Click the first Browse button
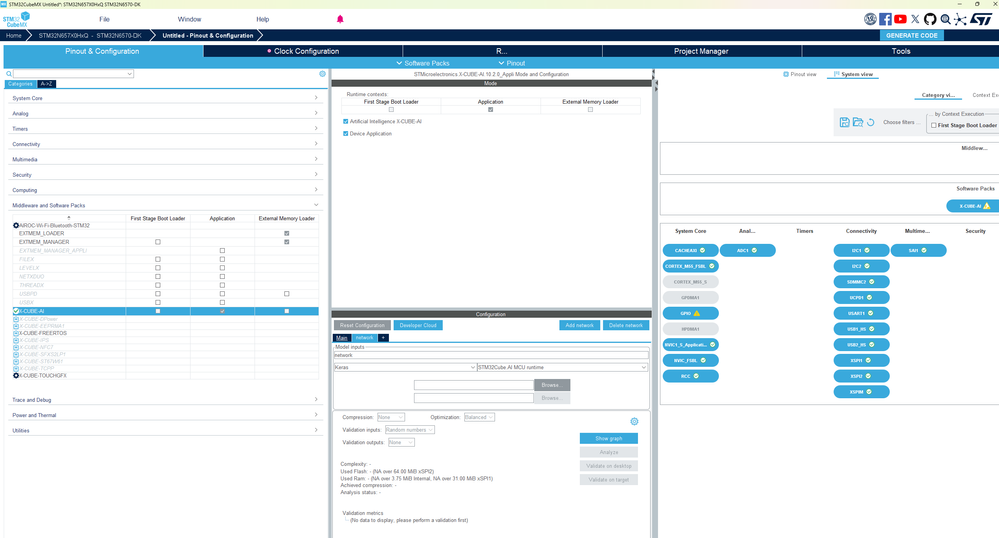This screenshot has height=538, width=999. tap(552, 385)
